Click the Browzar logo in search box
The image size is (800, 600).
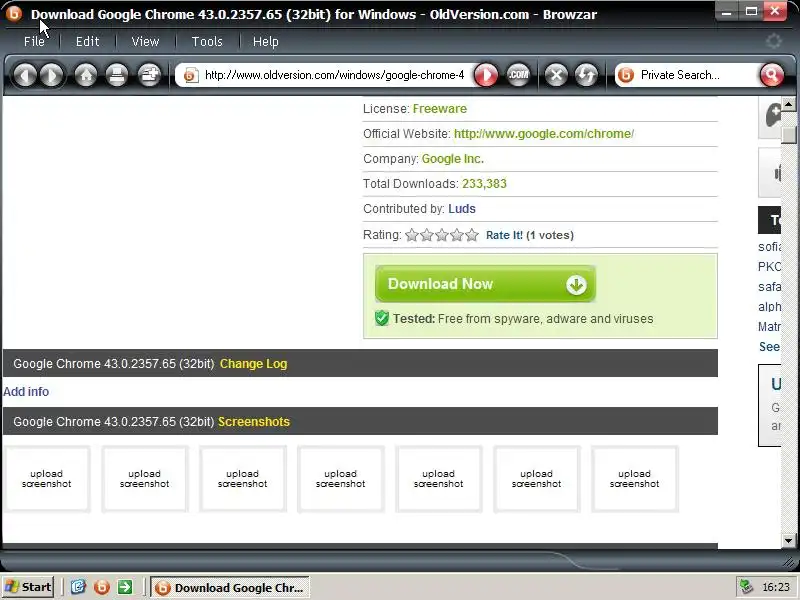(x=626, y=76)
